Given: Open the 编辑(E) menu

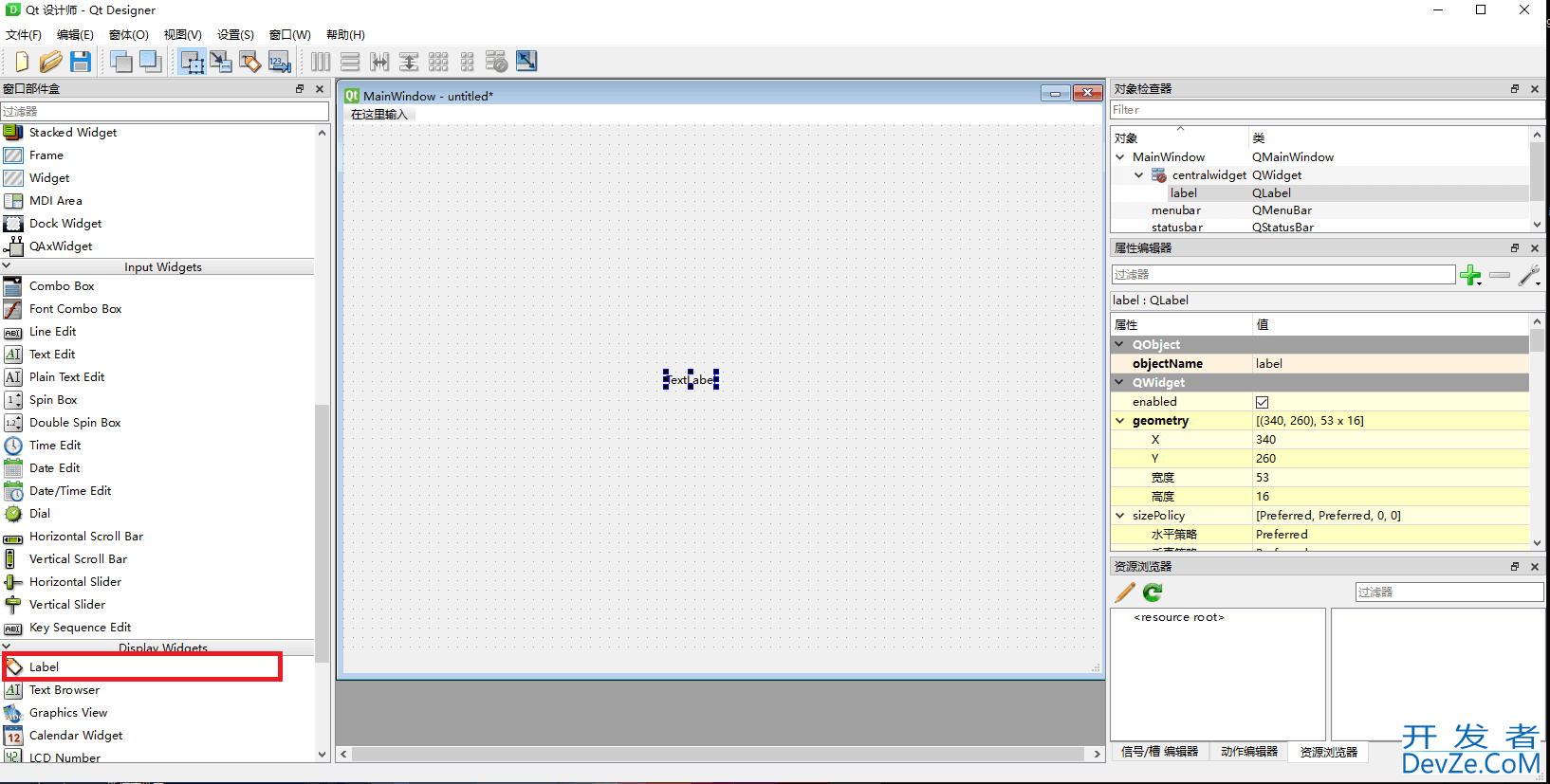Looking at the screenshot, I should (x=75, y=34).
